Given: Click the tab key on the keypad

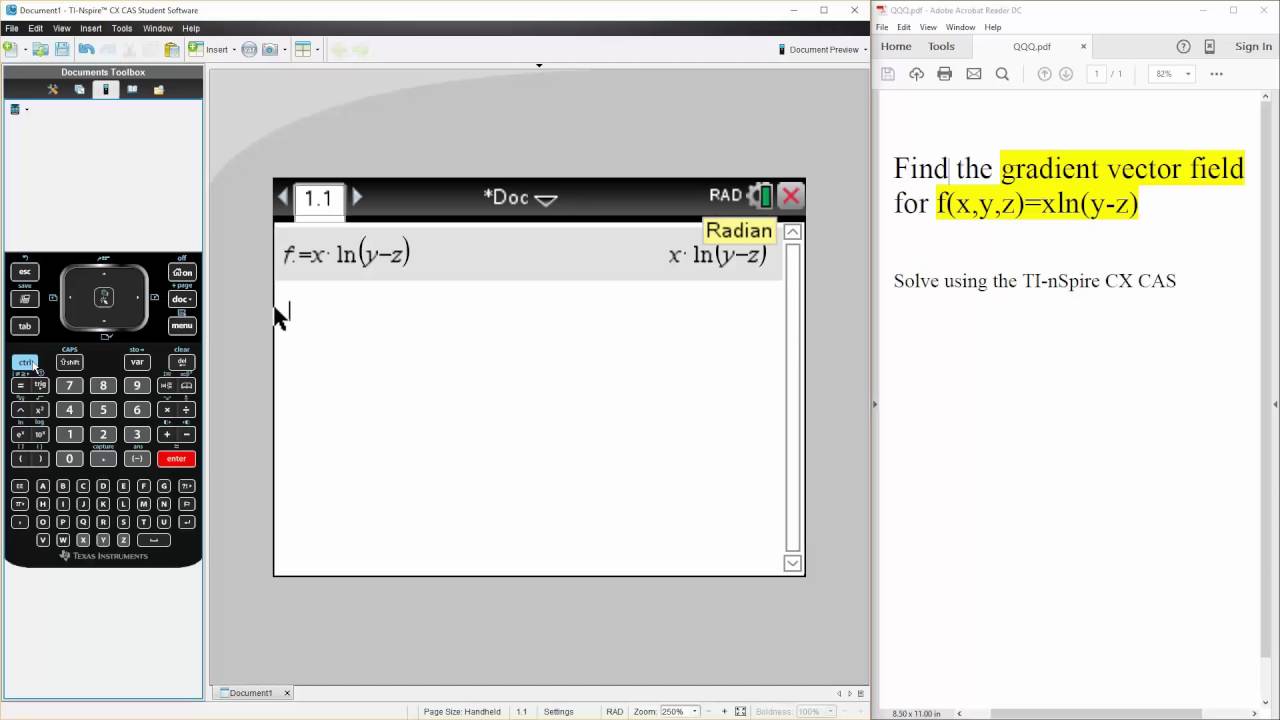Looking at the screenshot, I should click(25, 326).
